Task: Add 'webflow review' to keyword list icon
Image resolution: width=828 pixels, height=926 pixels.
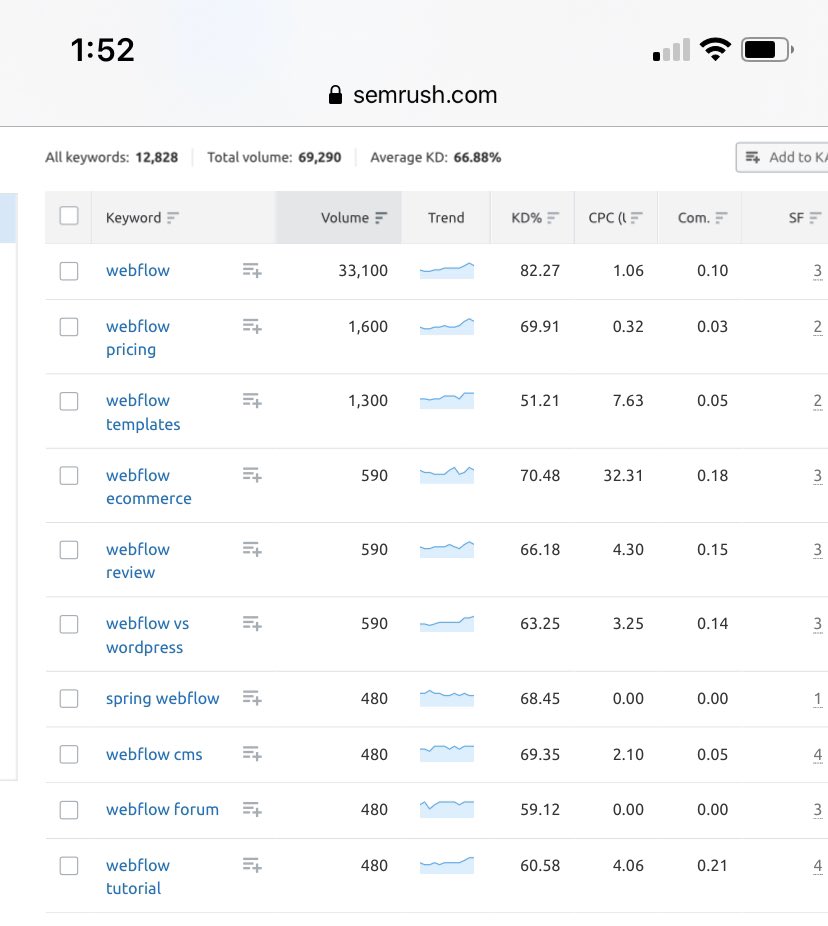Action: coord(252,549)
